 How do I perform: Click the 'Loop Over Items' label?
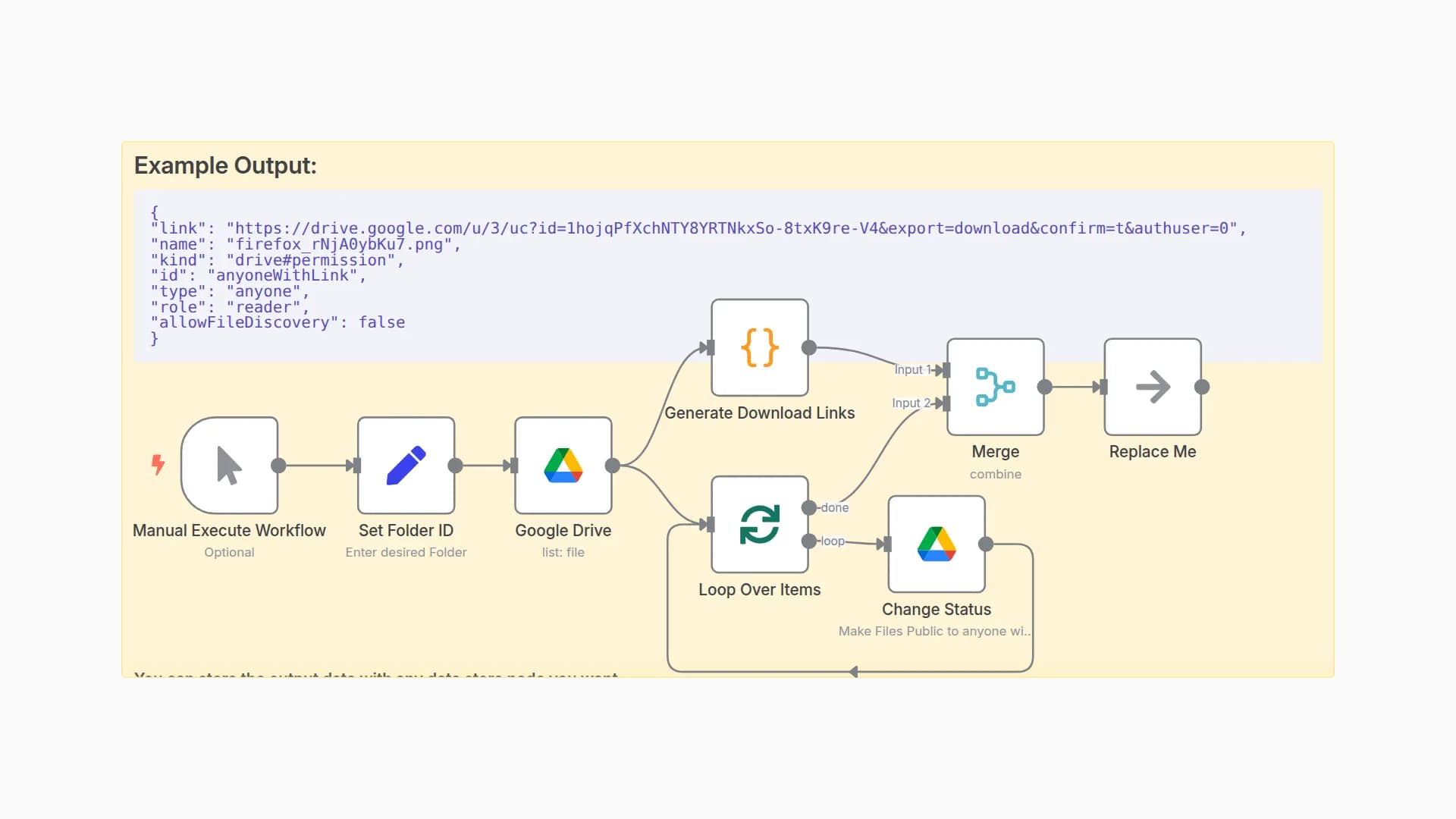point(760,589)
